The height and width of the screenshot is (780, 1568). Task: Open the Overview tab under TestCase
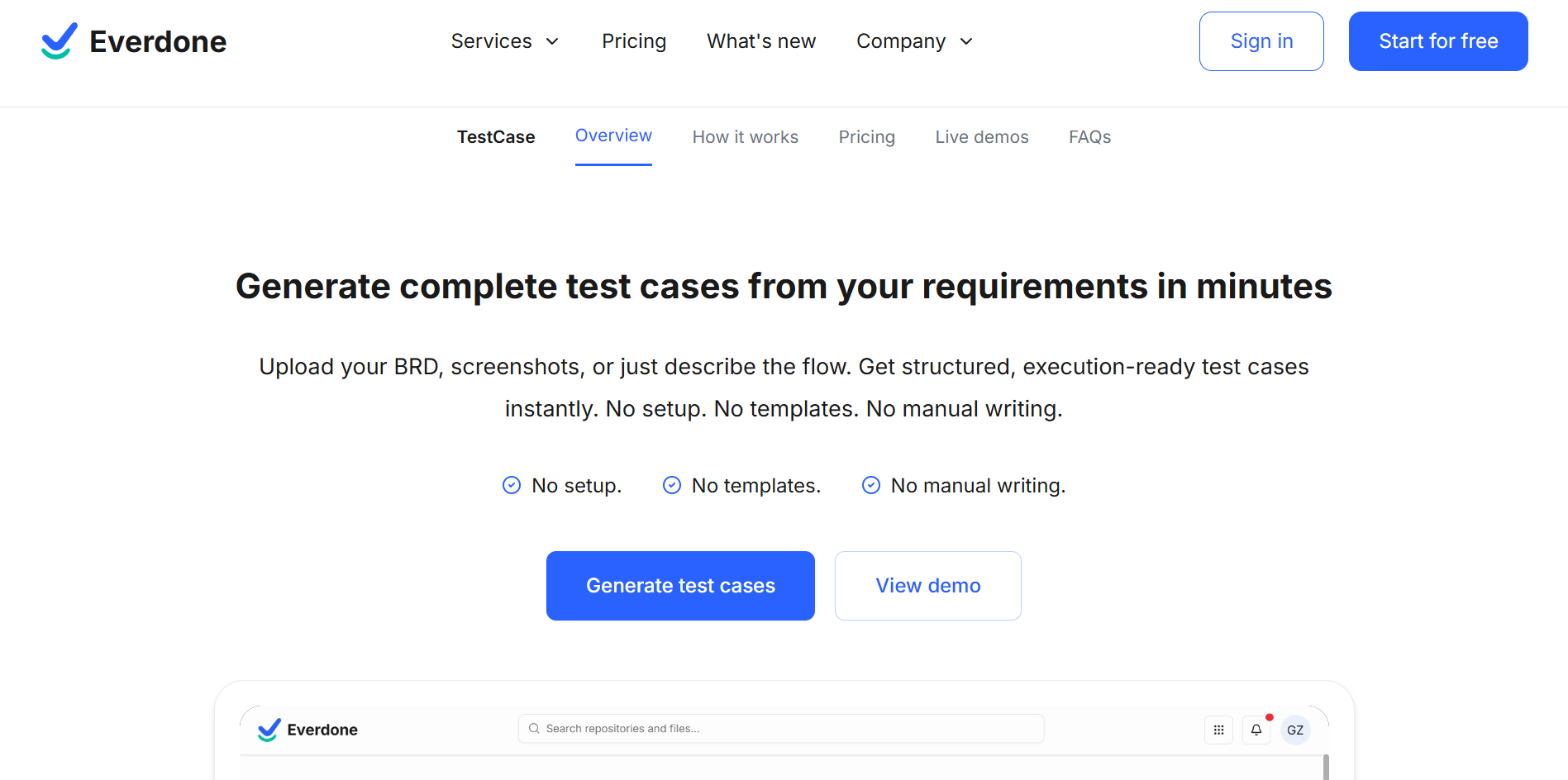(x=613, y=136)
